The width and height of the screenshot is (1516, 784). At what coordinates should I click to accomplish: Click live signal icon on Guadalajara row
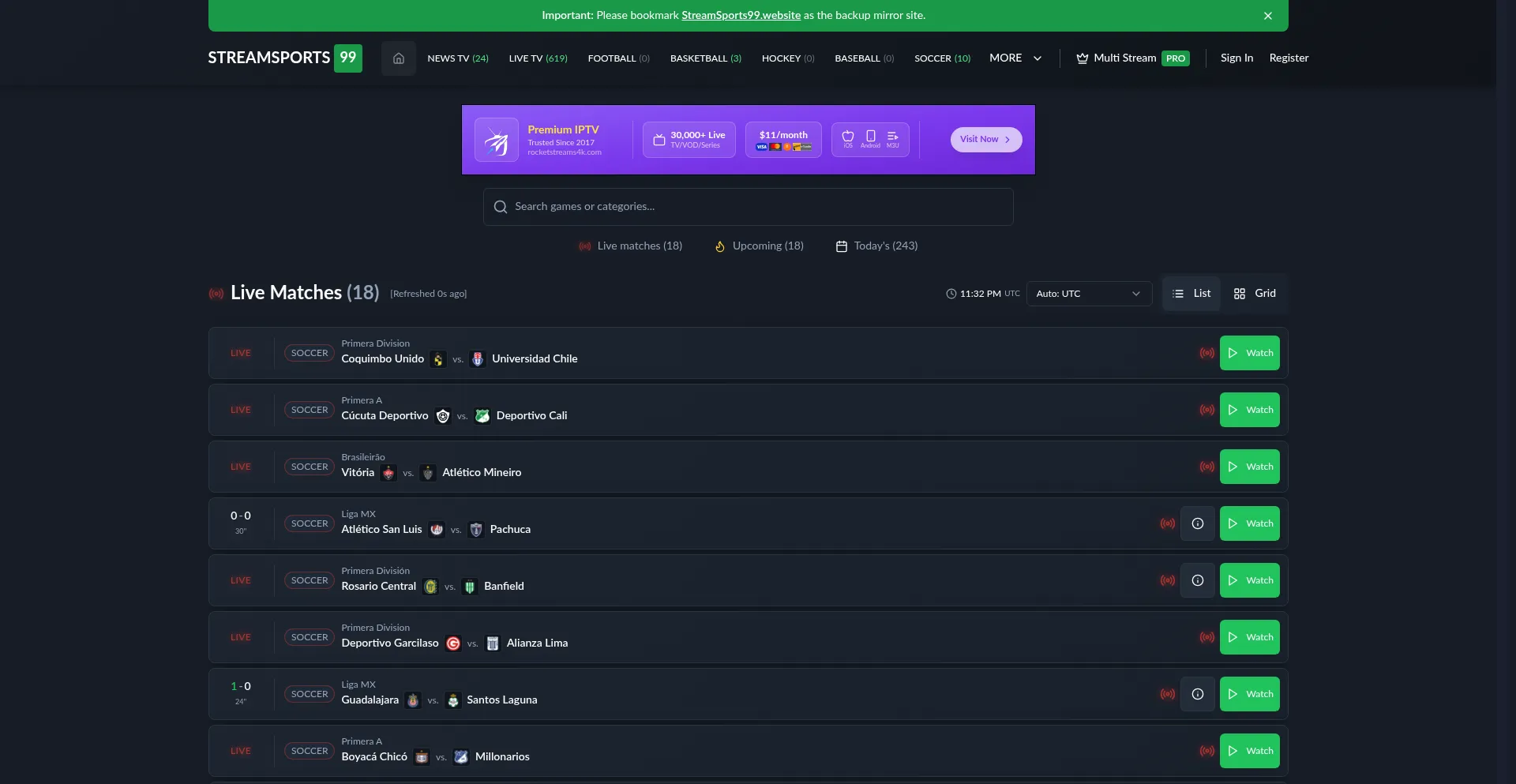coord(1168,694)
